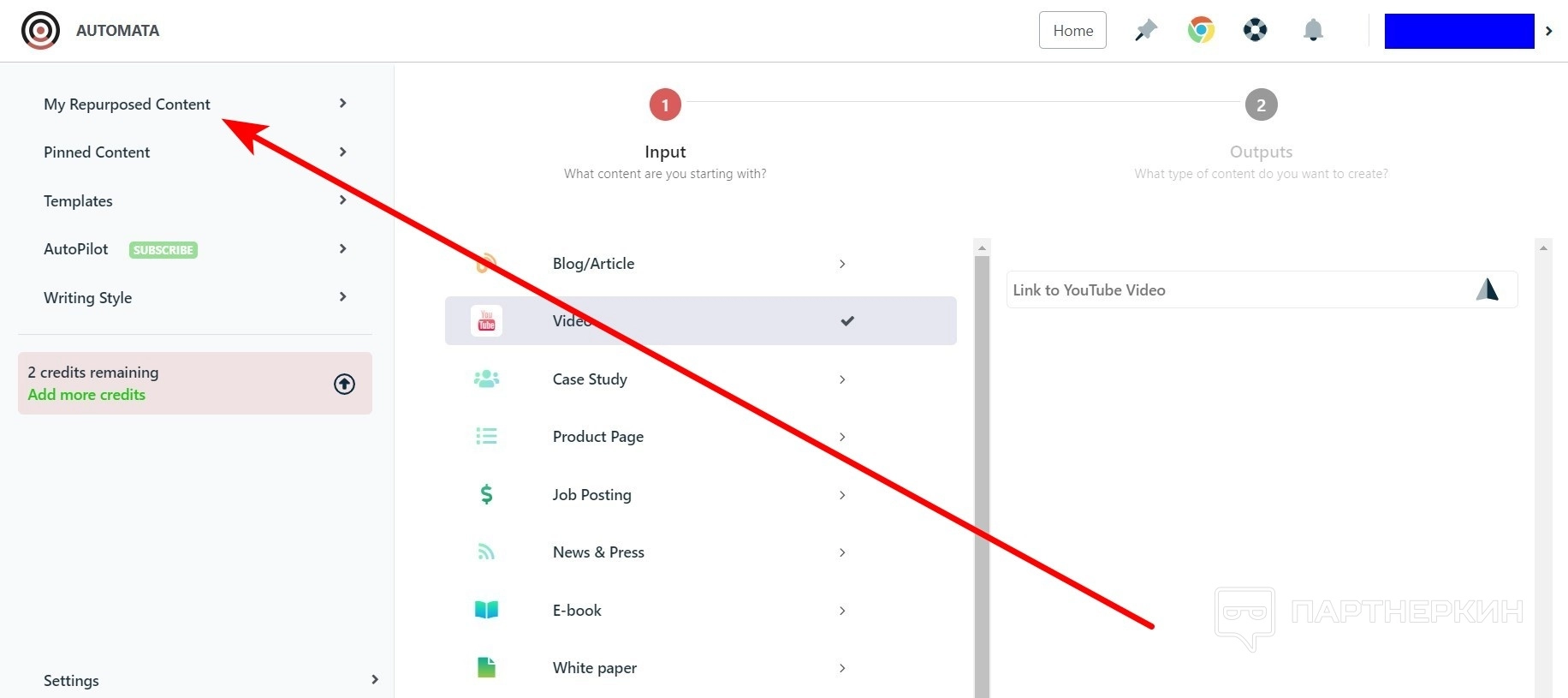
Task: Expand the Templates chevron
Action: pos(342,200)
